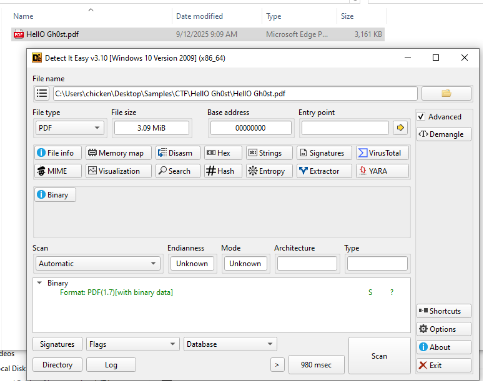
Task: Click the Base address field
Action: 251,128
